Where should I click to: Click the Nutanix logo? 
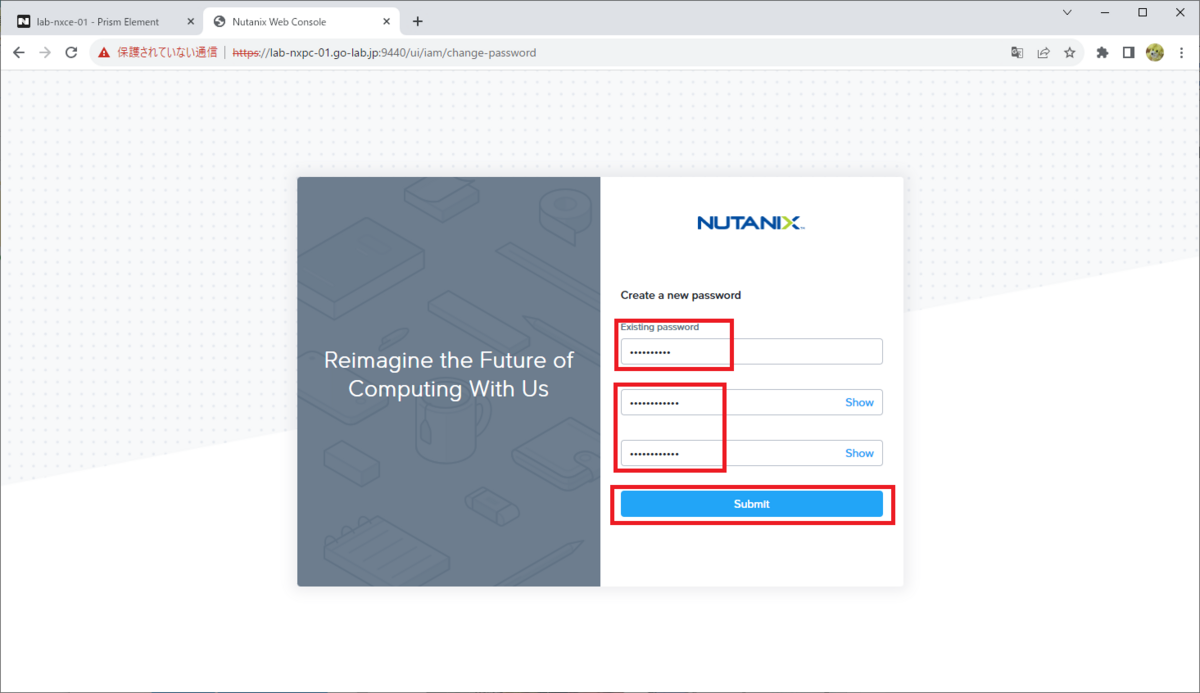(x=751, y=223)
